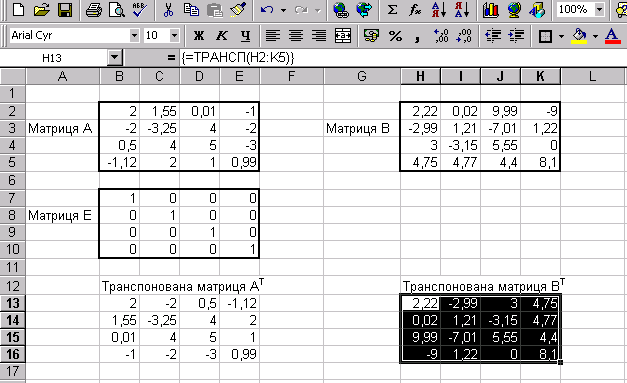Print the sheet with printer icon
627x383 pixels.
pos(94,9)
